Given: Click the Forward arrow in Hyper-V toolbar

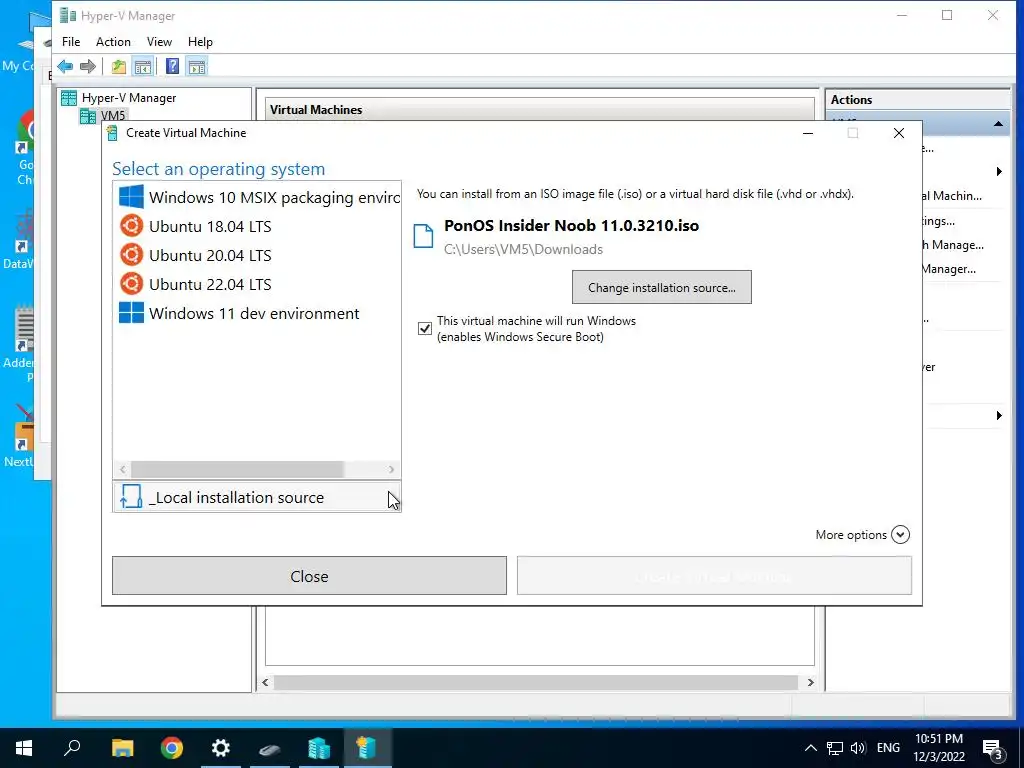Looking at the screenshot, I should (x=88, y=67).
